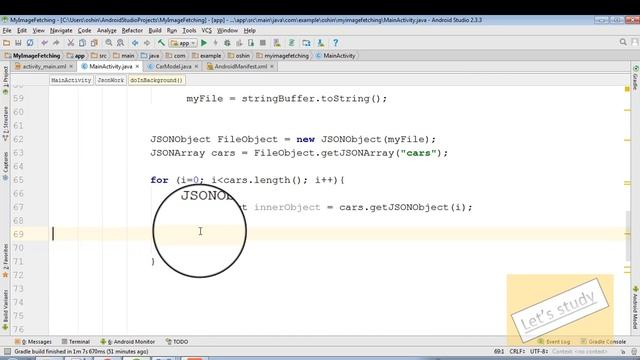Click the java breadcrumb folder
This screenshot has height=360, width=640.
pos(150,56)
